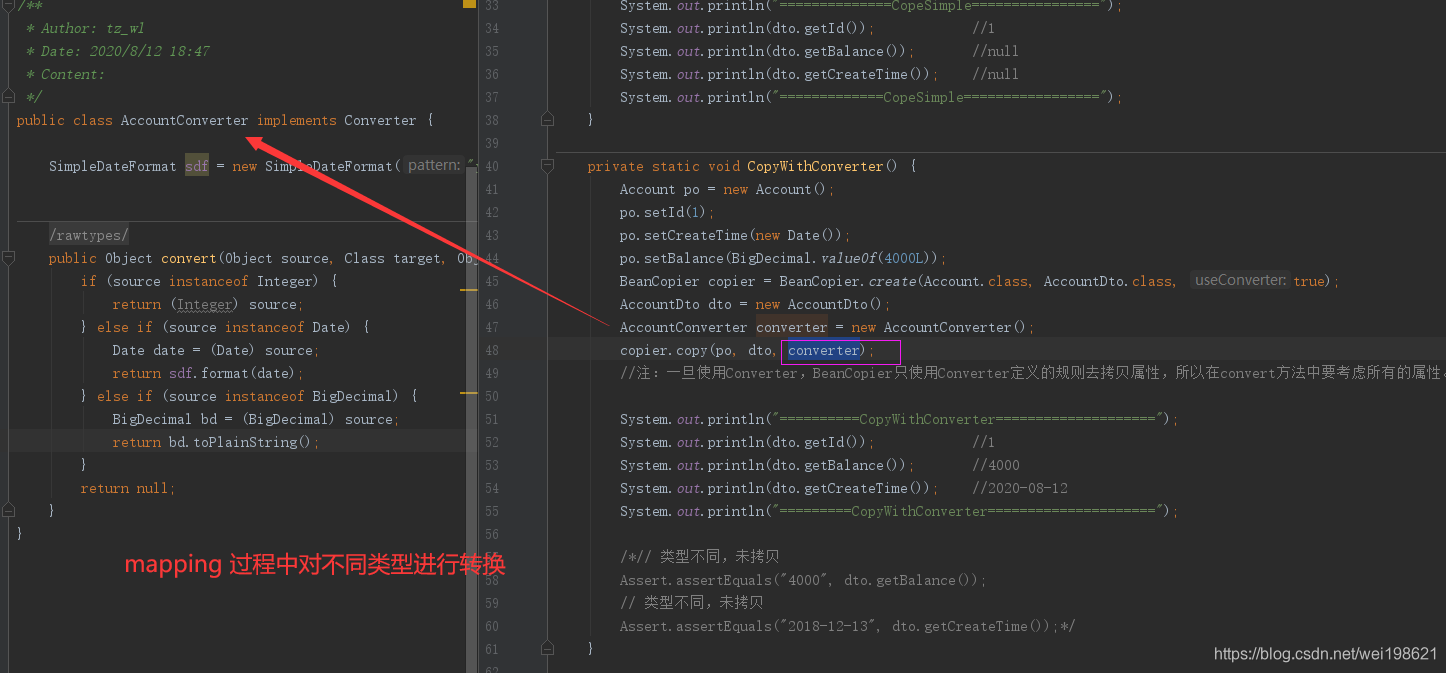The height and width of the screenshot is (673, 1446).
Task: Click the yellow inspection warning indicator
Action: point(469,4)
